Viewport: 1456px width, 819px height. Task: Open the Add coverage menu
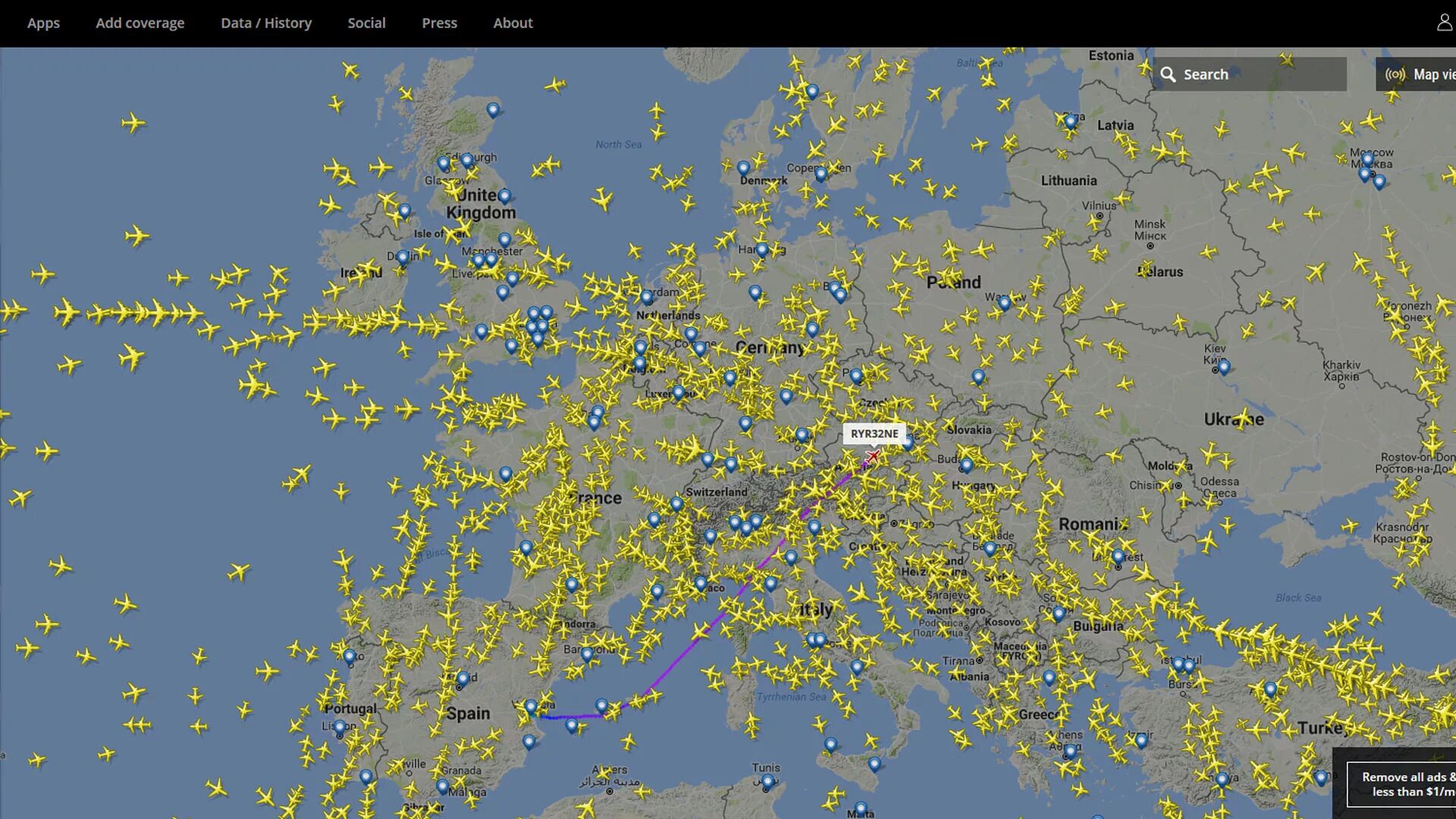click(140, 23)
